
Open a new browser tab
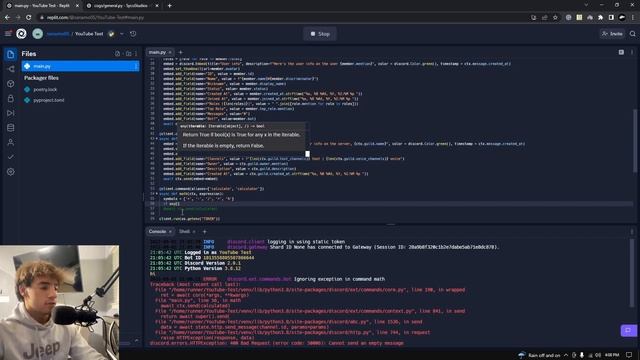point(169,6)
